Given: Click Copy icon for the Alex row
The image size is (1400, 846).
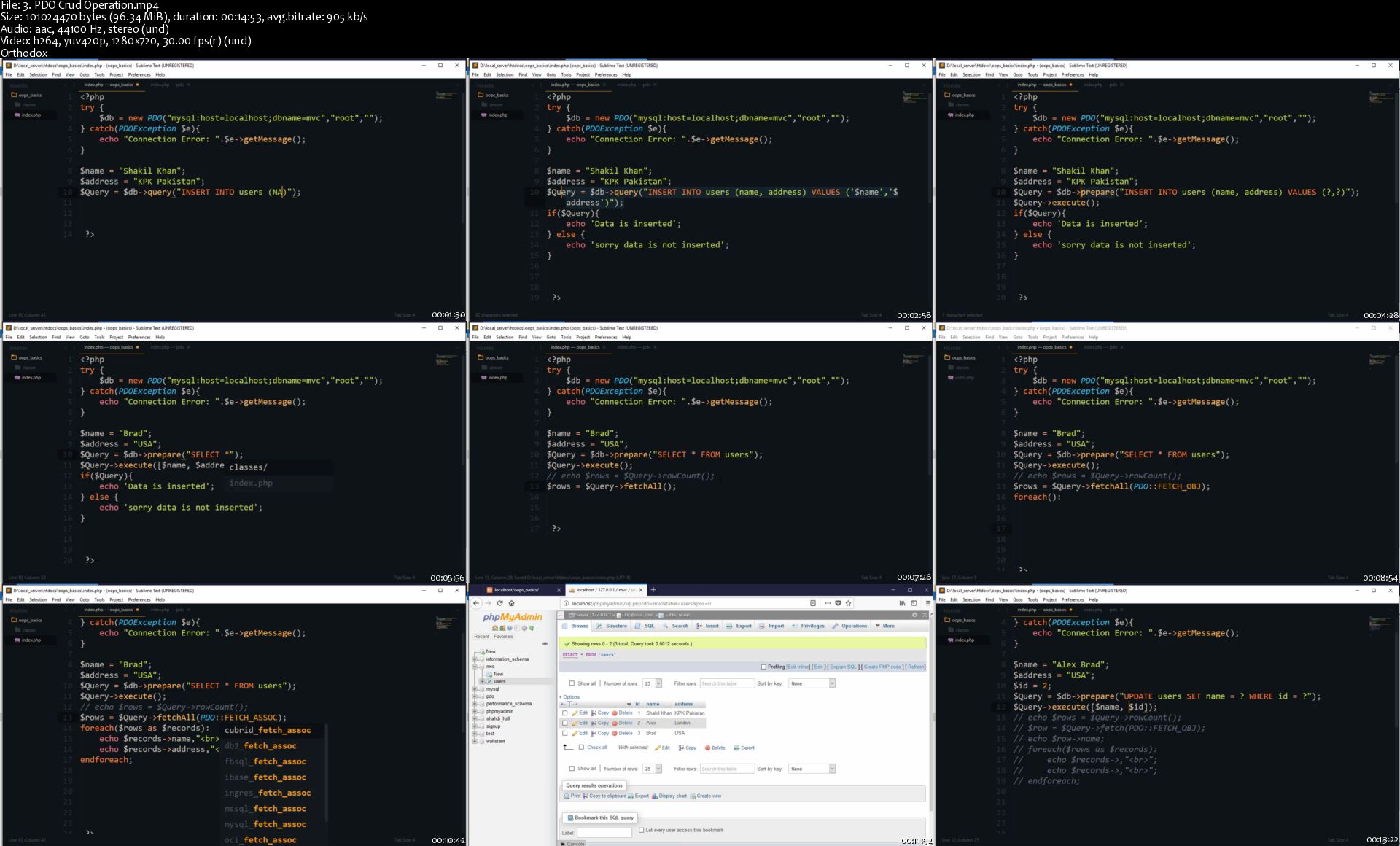Looking at the screenshot, I should 594,723.
